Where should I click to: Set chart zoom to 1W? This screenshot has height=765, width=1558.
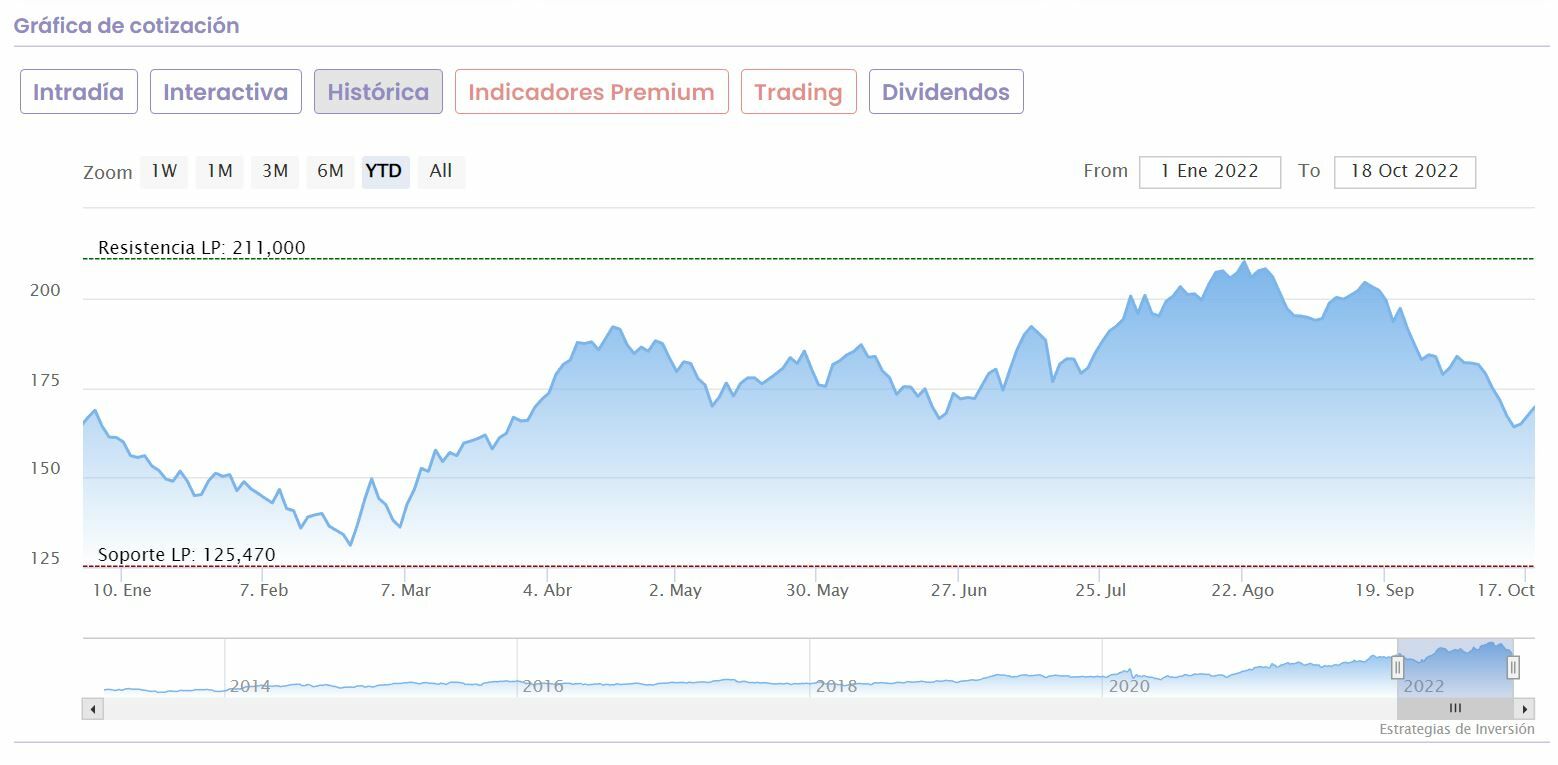coord(164,171)
